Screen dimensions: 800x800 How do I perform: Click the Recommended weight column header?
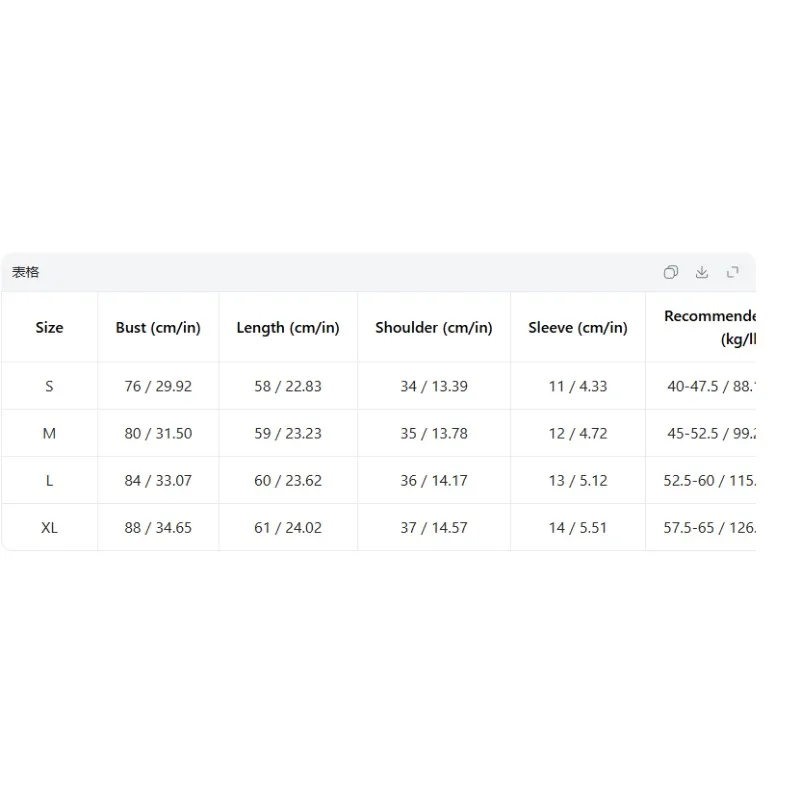710,328
